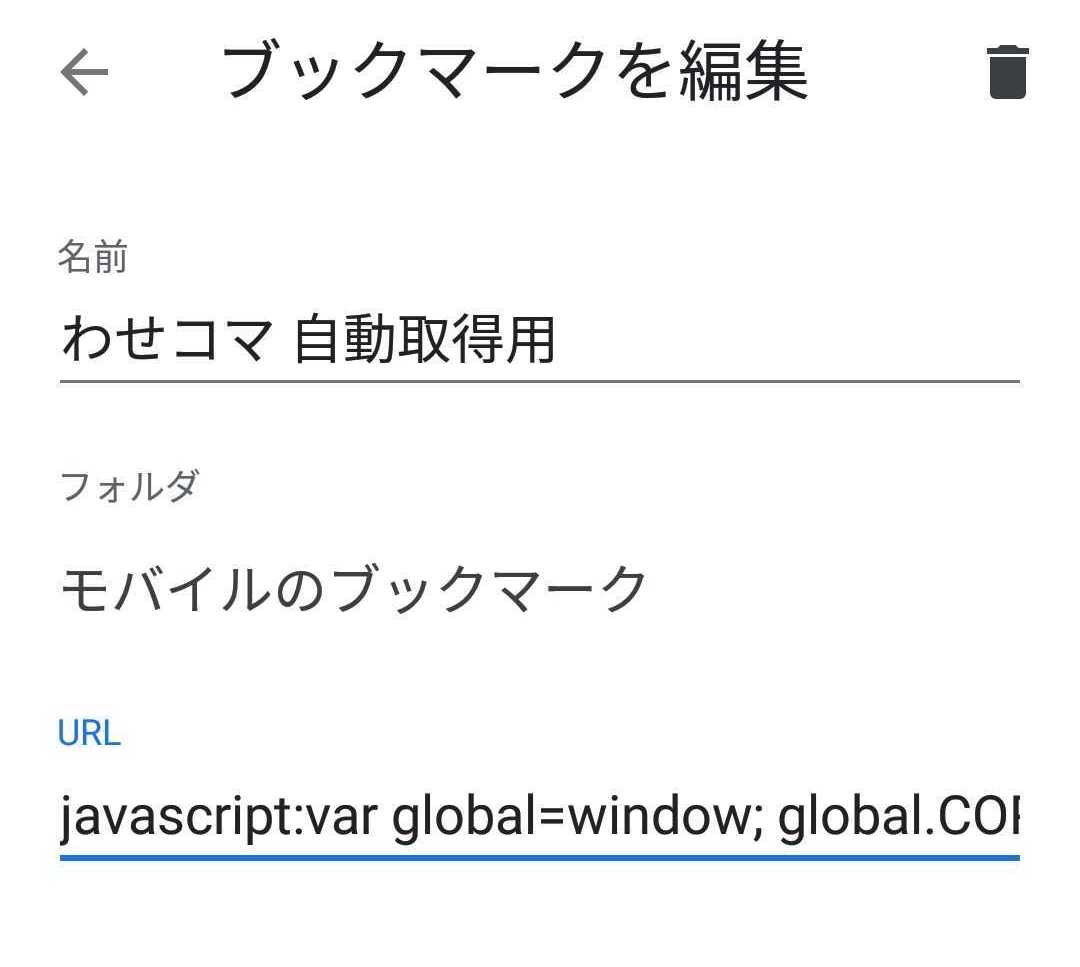
Task: Tap the back arrow icon
Action: [x=84, y=73]
